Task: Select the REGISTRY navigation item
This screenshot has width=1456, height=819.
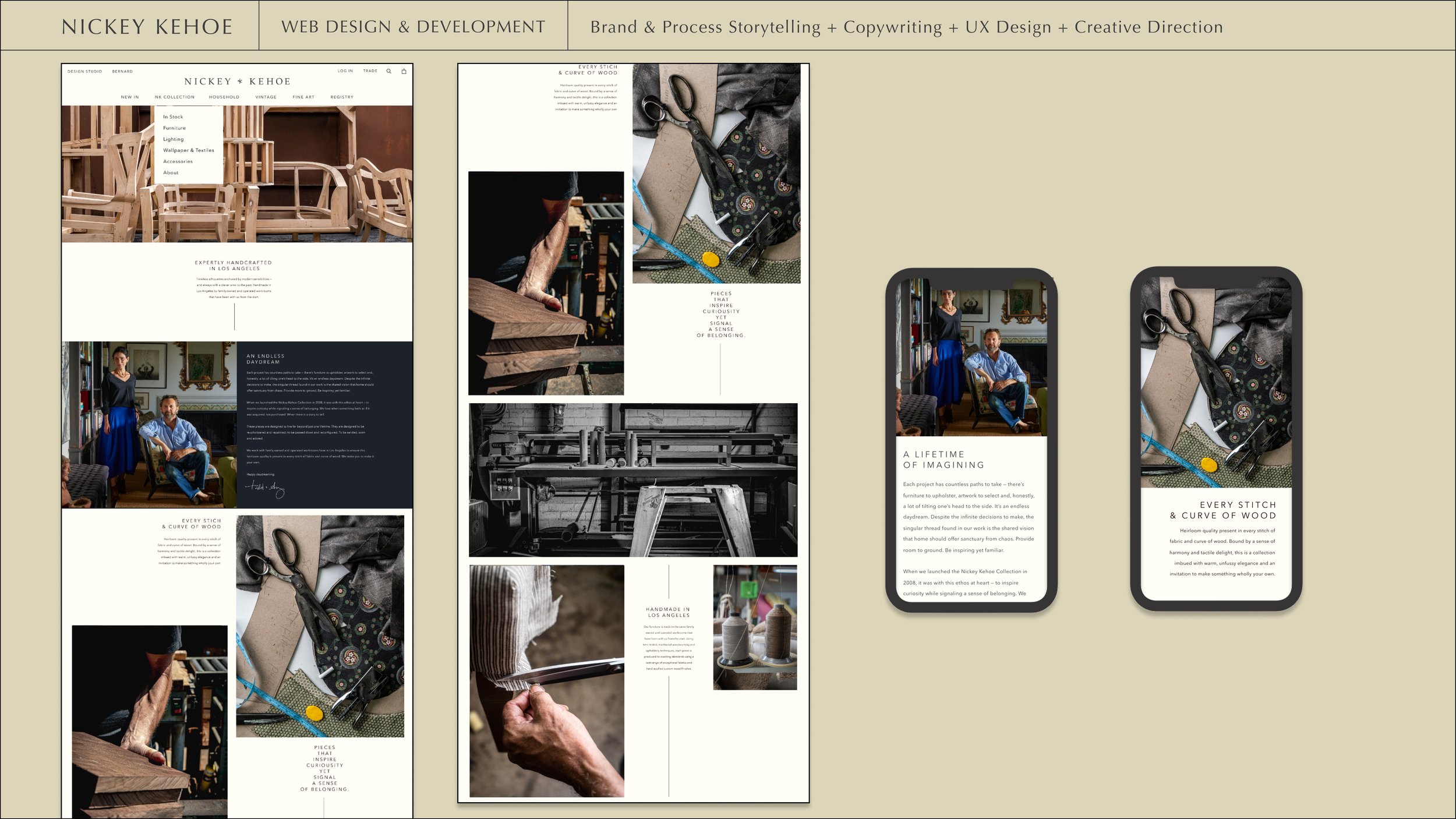Action: click(342, 97)
